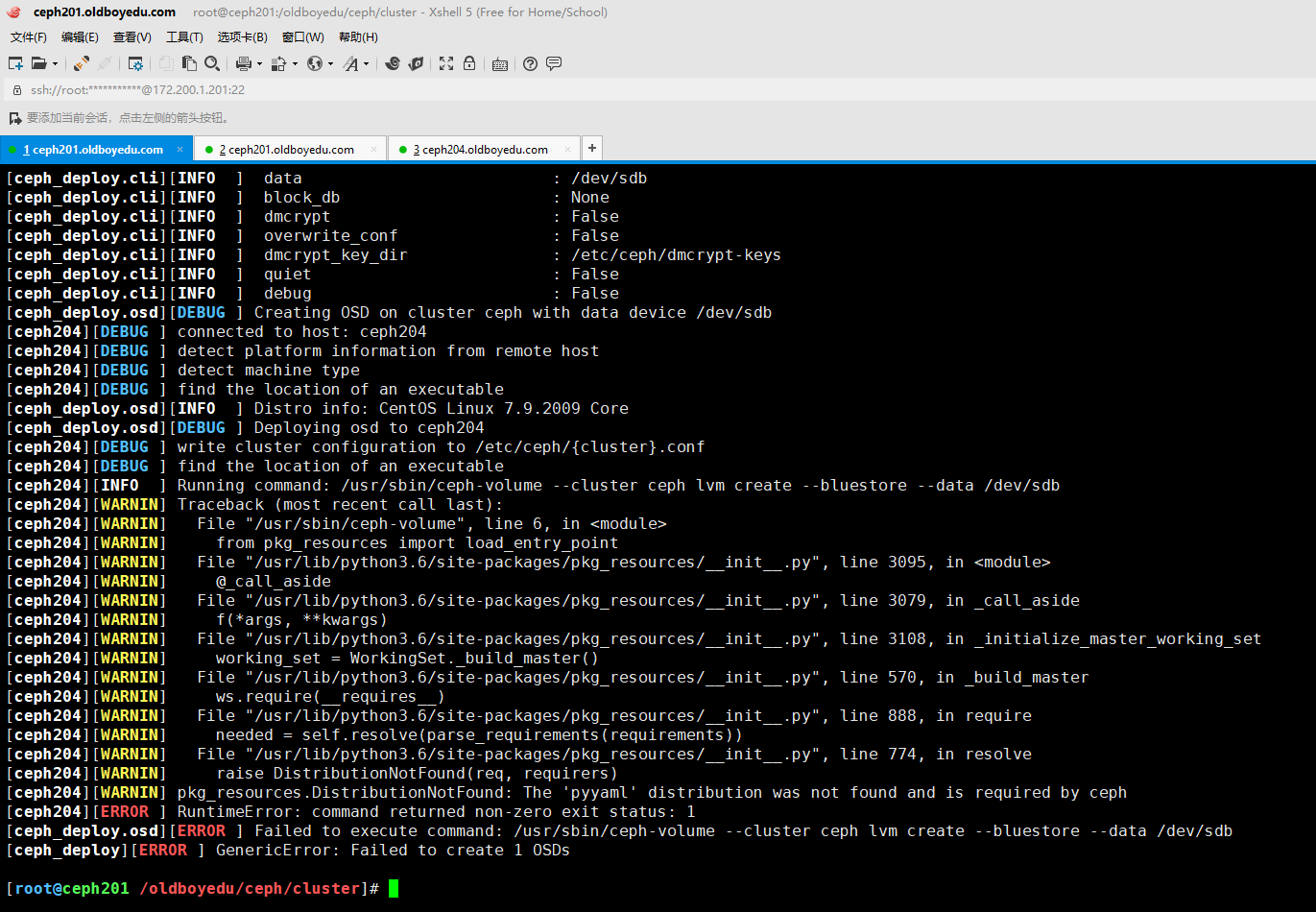Image resolution: width=1316 pixels, height=912 pixels.
Task: Select the Open session folder icon
Action: click(x=40, y=63)
